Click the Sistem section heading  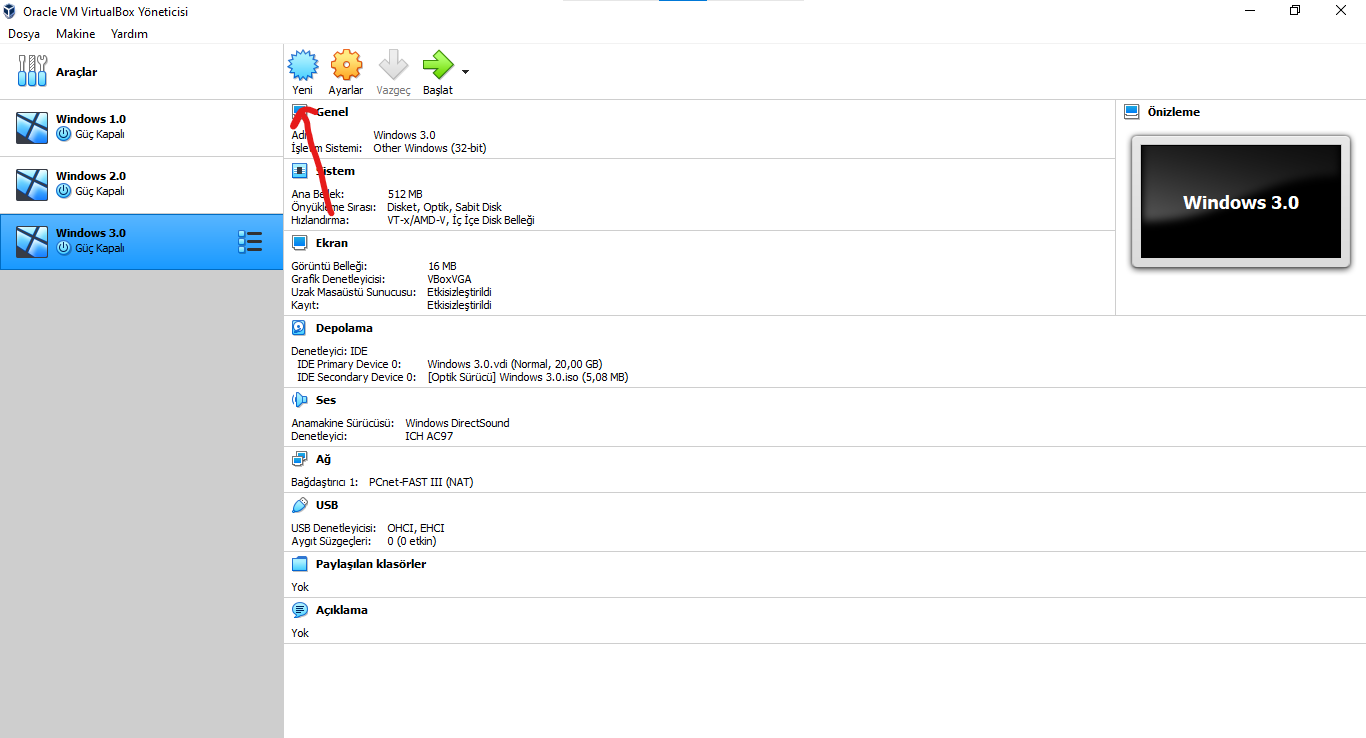(x=335, y=171)
